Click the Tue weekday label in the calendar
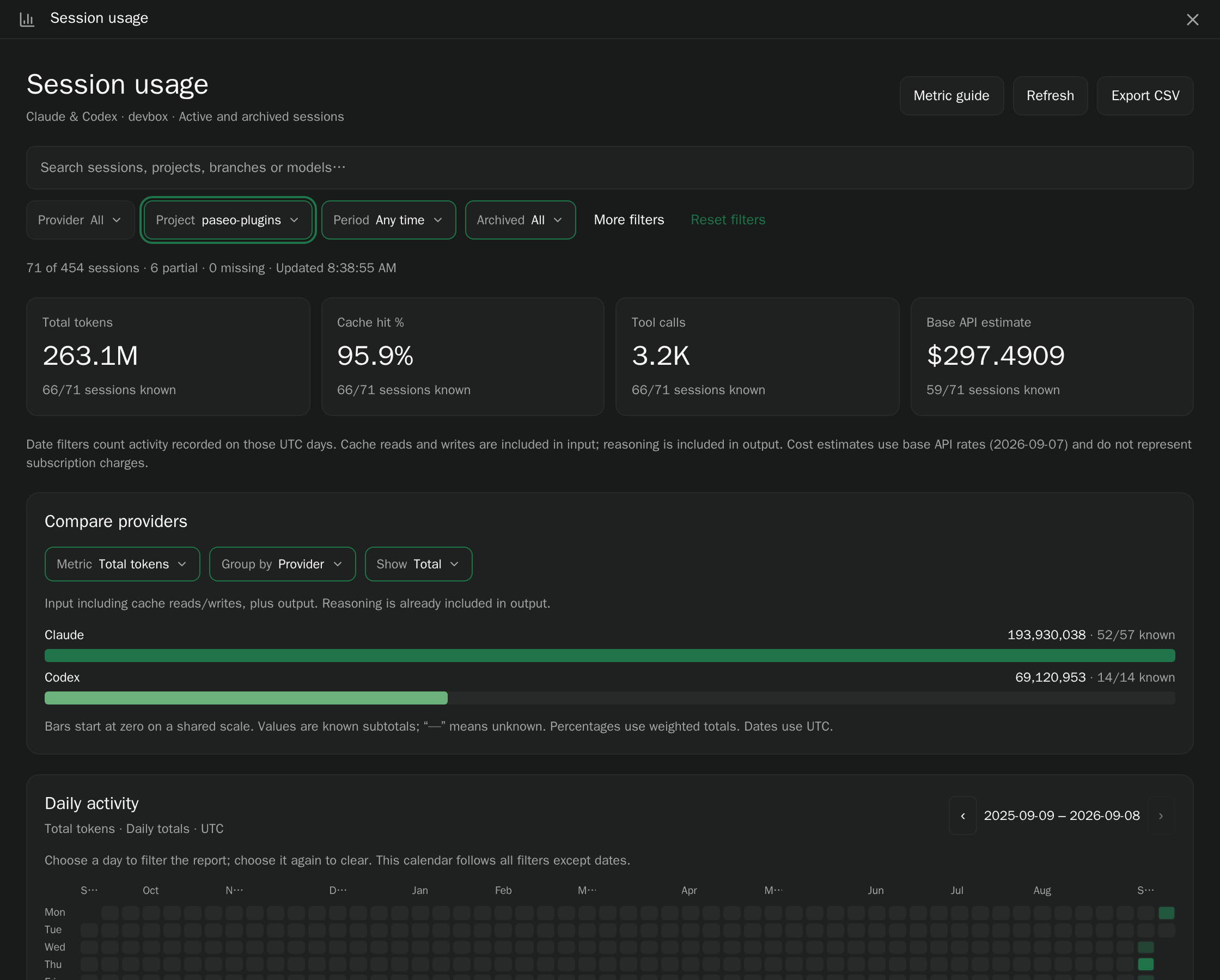The image size is (1220, 980). pos(53,930)
